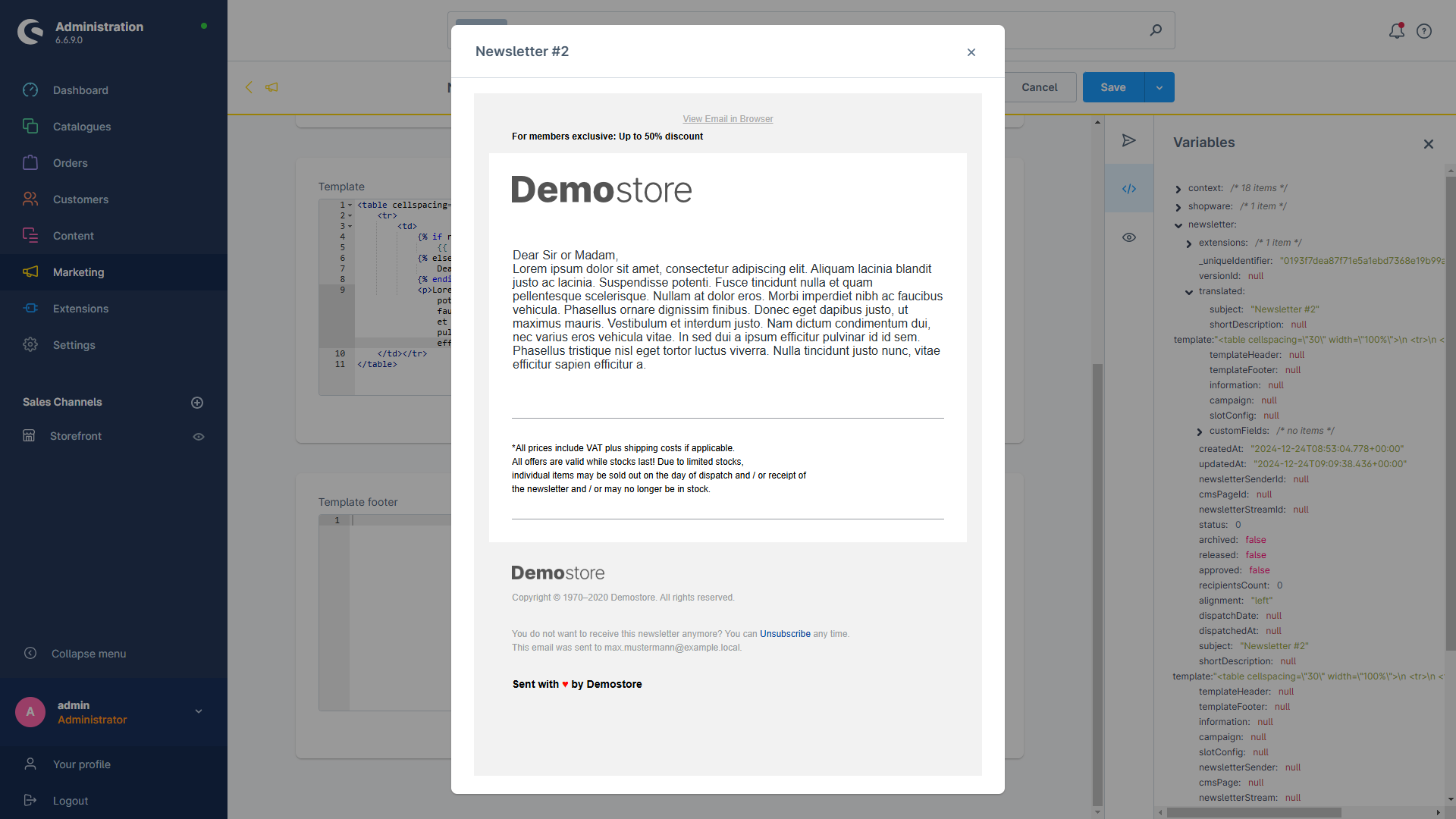This screenshot has height=819, width=1456.
Task: Click the send paper plane icon
Action: (x=1129, y=140)
